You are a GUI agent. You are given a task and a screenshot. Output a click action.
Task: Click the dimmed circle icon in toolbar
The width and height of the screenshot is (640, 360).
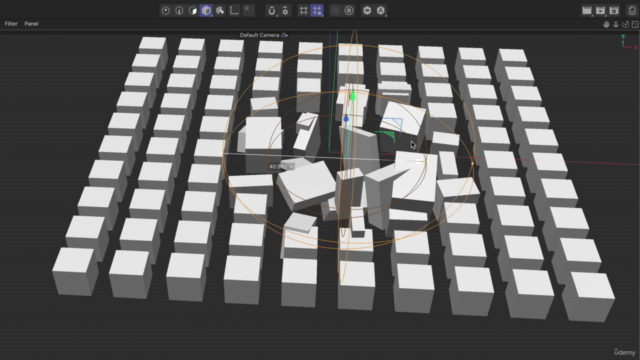point(335,11)
